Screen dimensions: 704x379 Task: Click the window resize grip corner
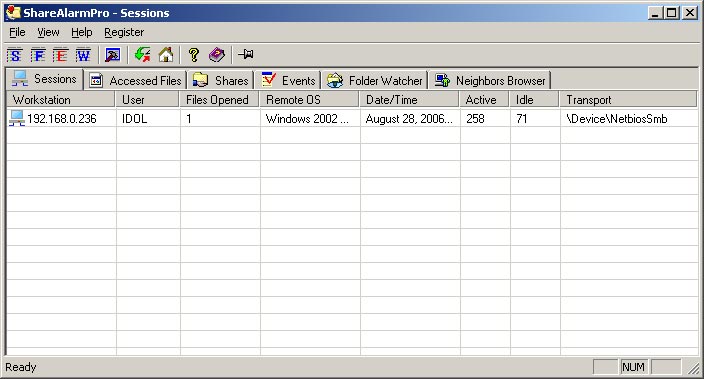click(694, 368)
